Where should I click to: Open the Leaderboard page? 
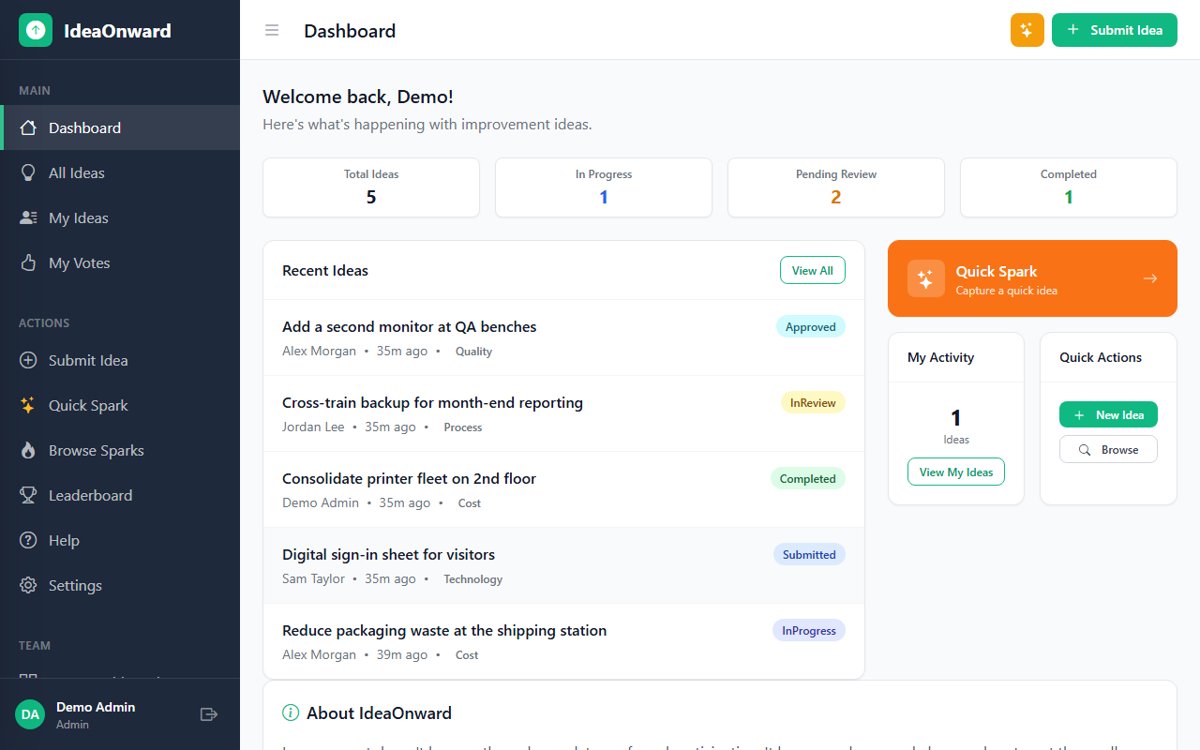[x=120, y=495]
